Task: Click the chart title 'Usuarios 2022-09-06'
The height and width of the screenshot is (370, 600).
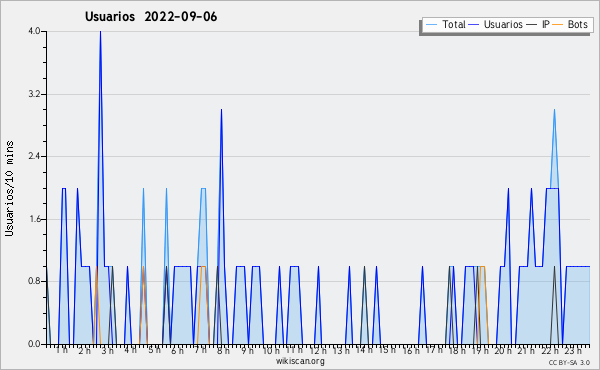Action: (151, 17)
